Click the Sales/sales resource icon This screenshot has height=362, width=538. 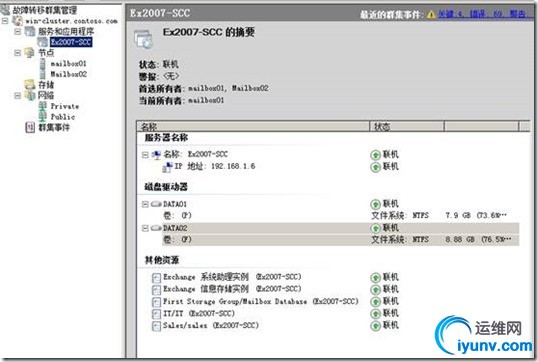pyautogui.click(x=156, y=326)
